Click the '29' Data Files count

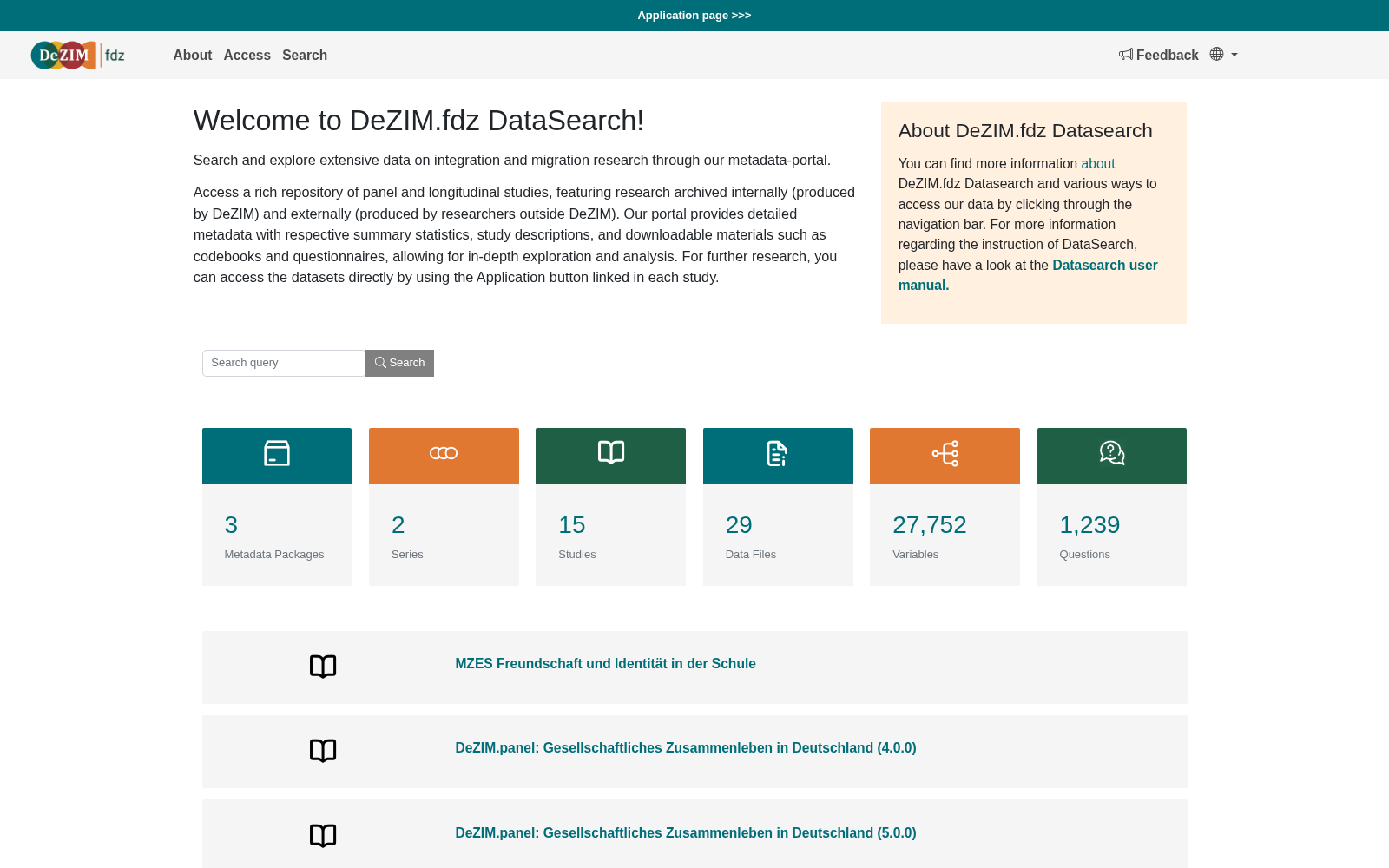pyautogui.click(x=739, y=525)
